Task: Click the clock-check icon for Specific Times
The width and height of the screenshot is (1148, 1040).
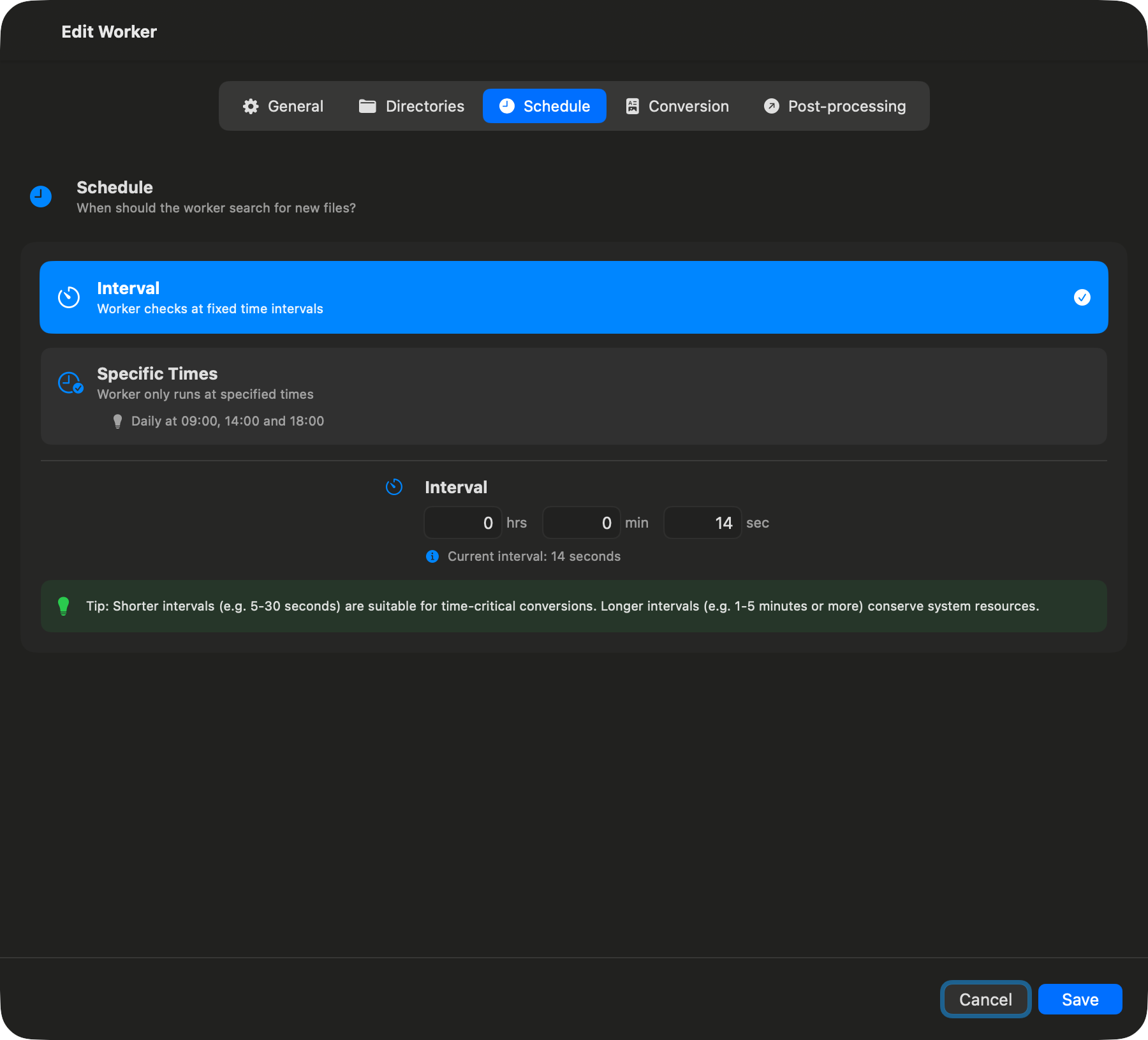Action: (70, 383)
